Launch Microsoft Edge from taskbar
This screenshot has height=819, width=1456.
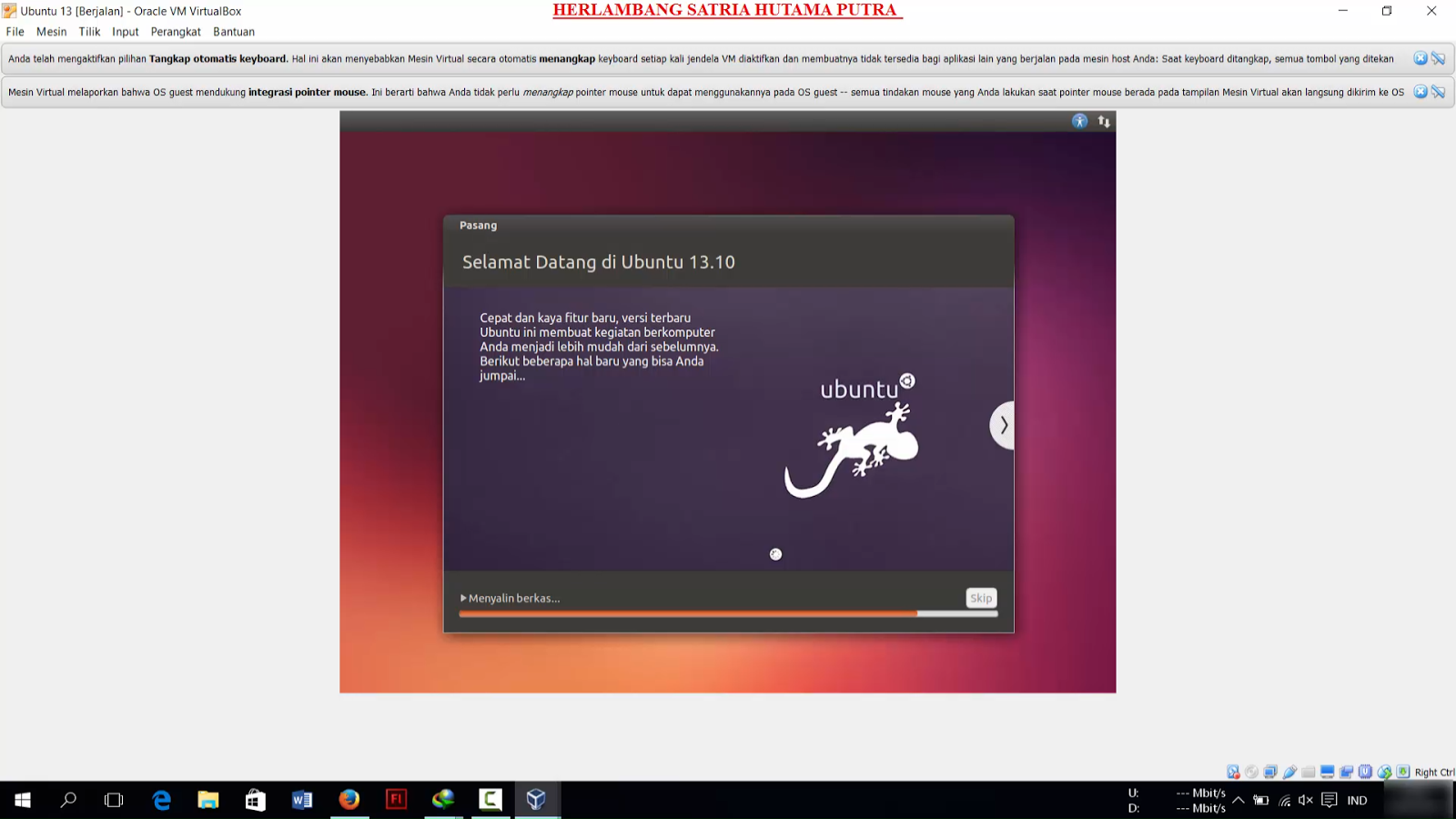(162, 800)
